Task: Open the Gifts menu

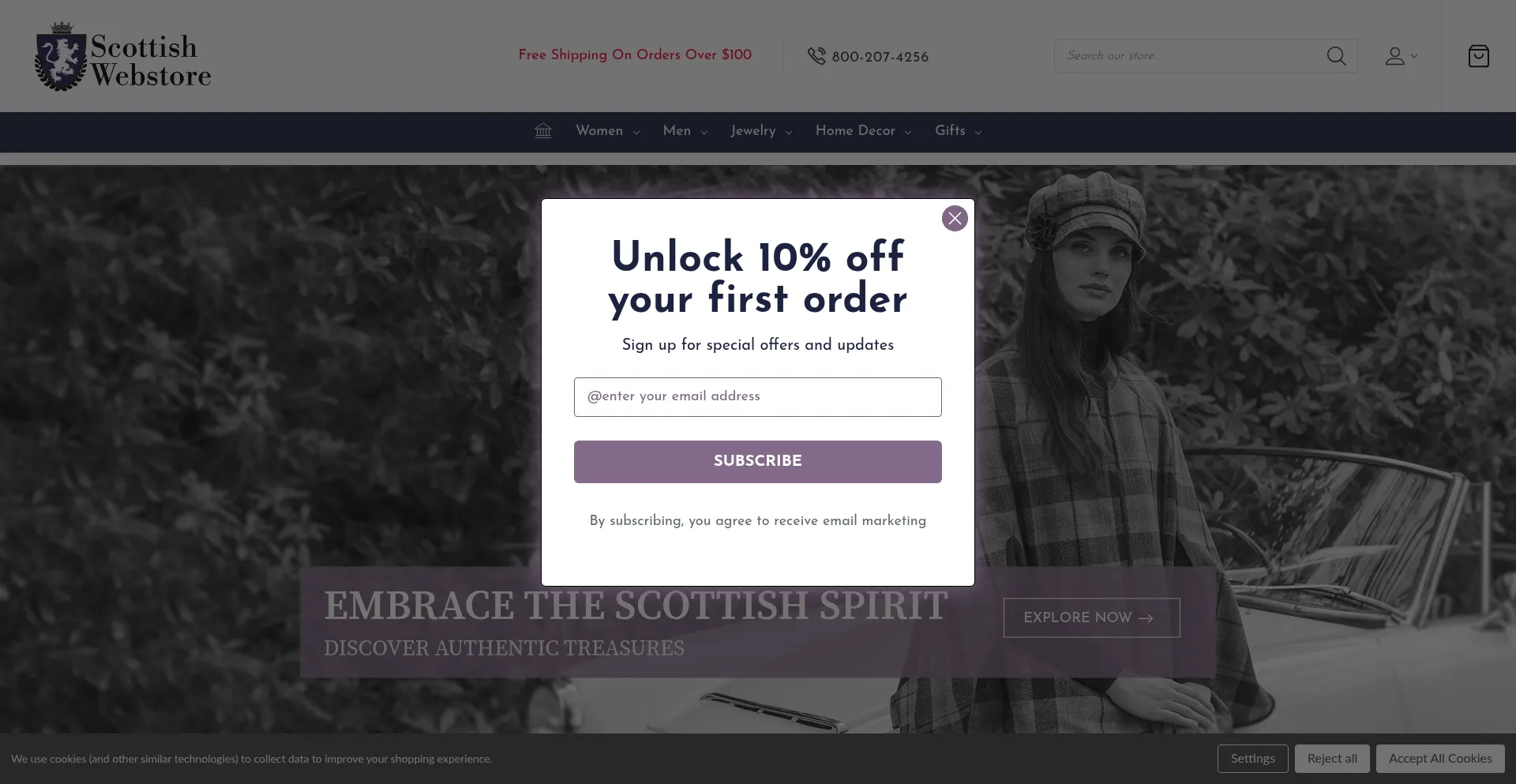Action: [x=958, y=131]
